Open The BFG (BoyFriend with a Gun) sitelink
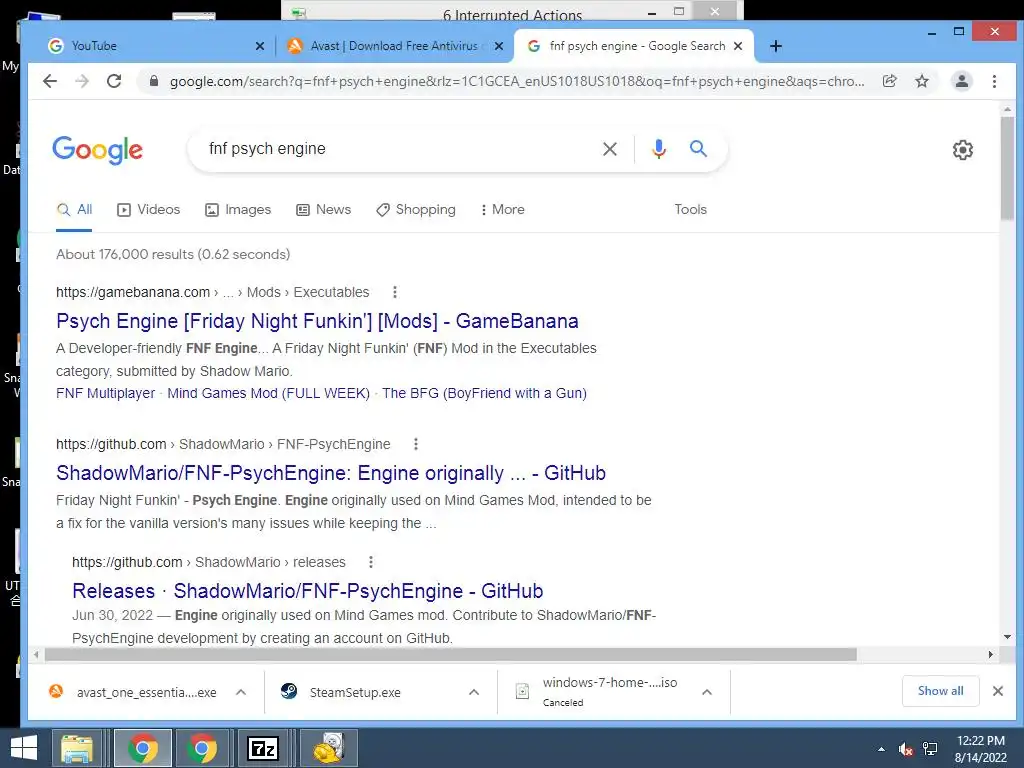Screen dimensions: 1024x768 click(485, 394)
